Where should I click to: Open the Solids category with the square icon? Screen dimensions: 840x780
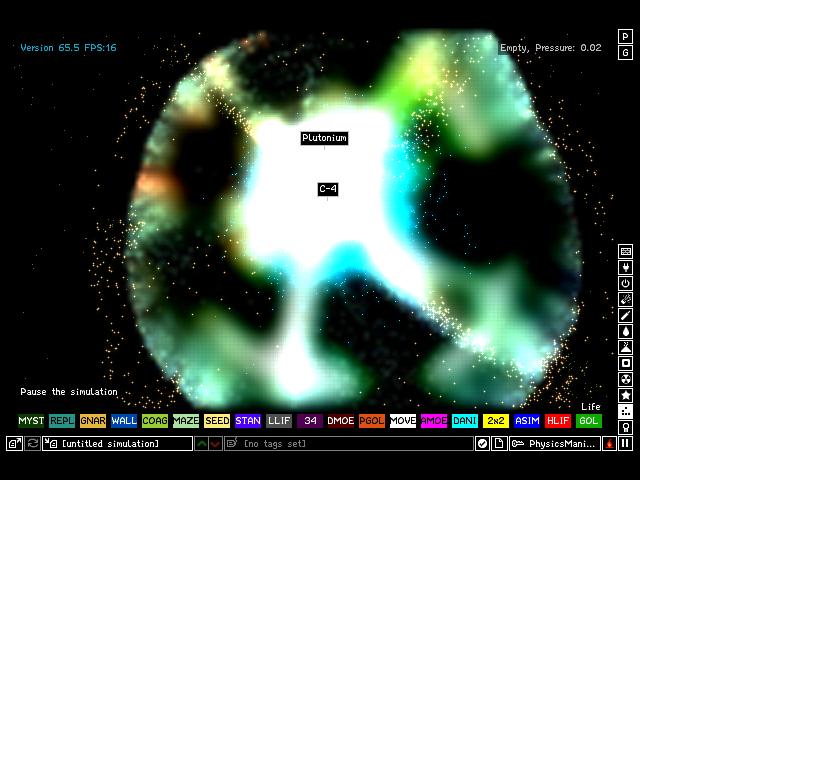[625, 363]
